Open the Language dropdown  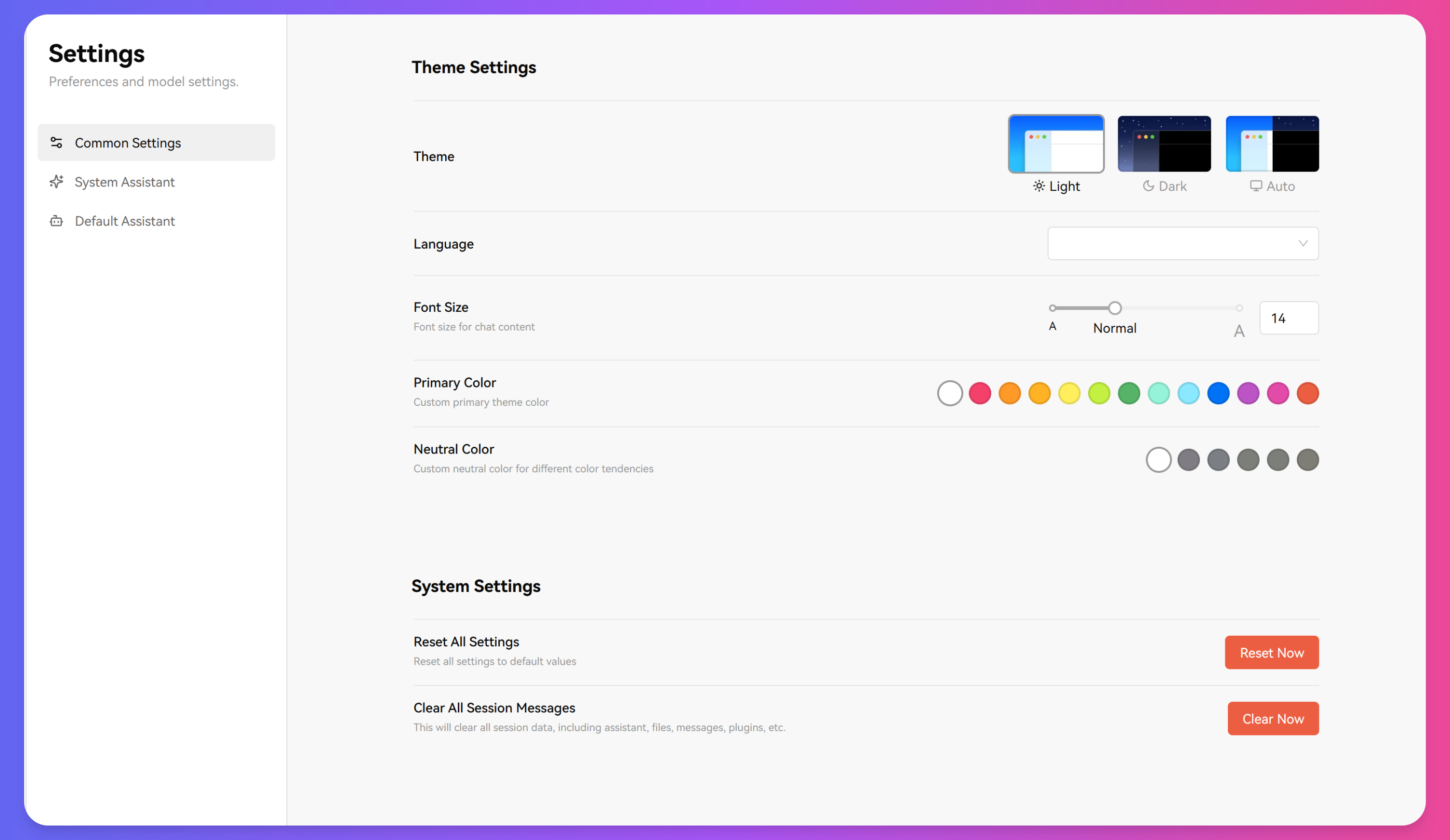coord(1183,243)
